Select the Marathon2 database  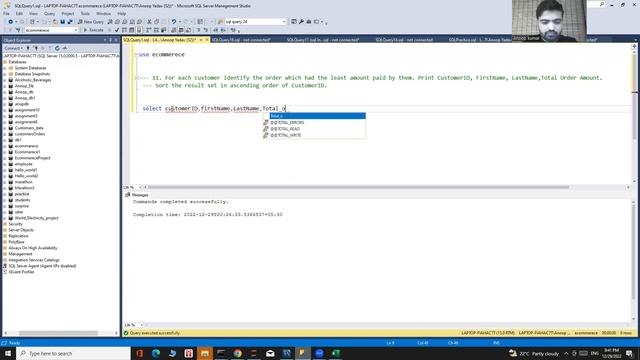point(24,188)
